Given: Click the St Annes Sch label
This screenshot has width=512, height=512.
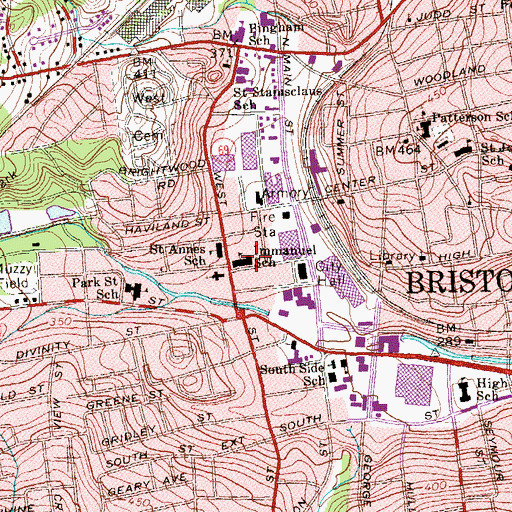Looking at the screenshot, I should point(178,255).
